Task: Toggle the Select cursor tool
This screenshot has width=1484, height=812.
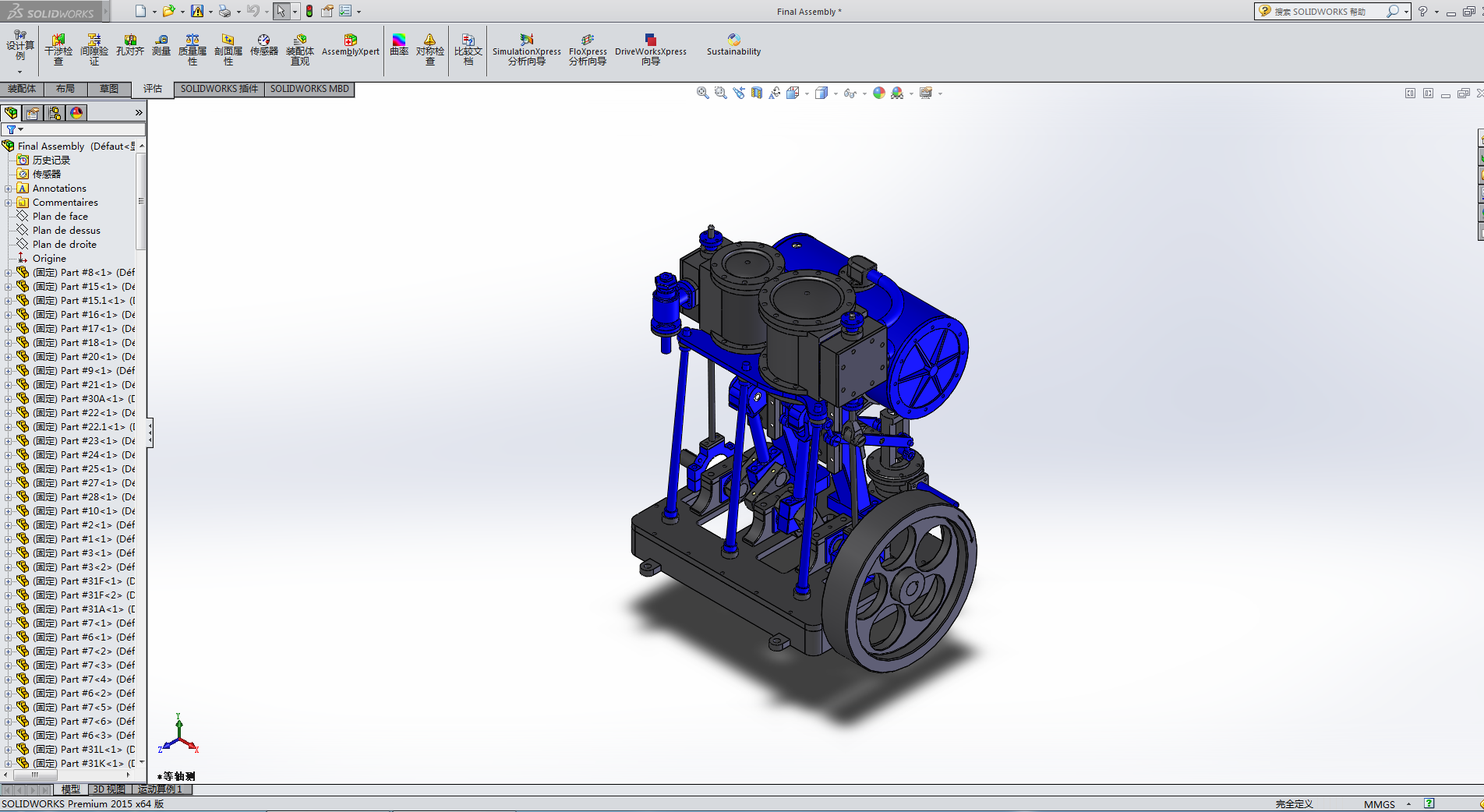Action: point(281,11)
